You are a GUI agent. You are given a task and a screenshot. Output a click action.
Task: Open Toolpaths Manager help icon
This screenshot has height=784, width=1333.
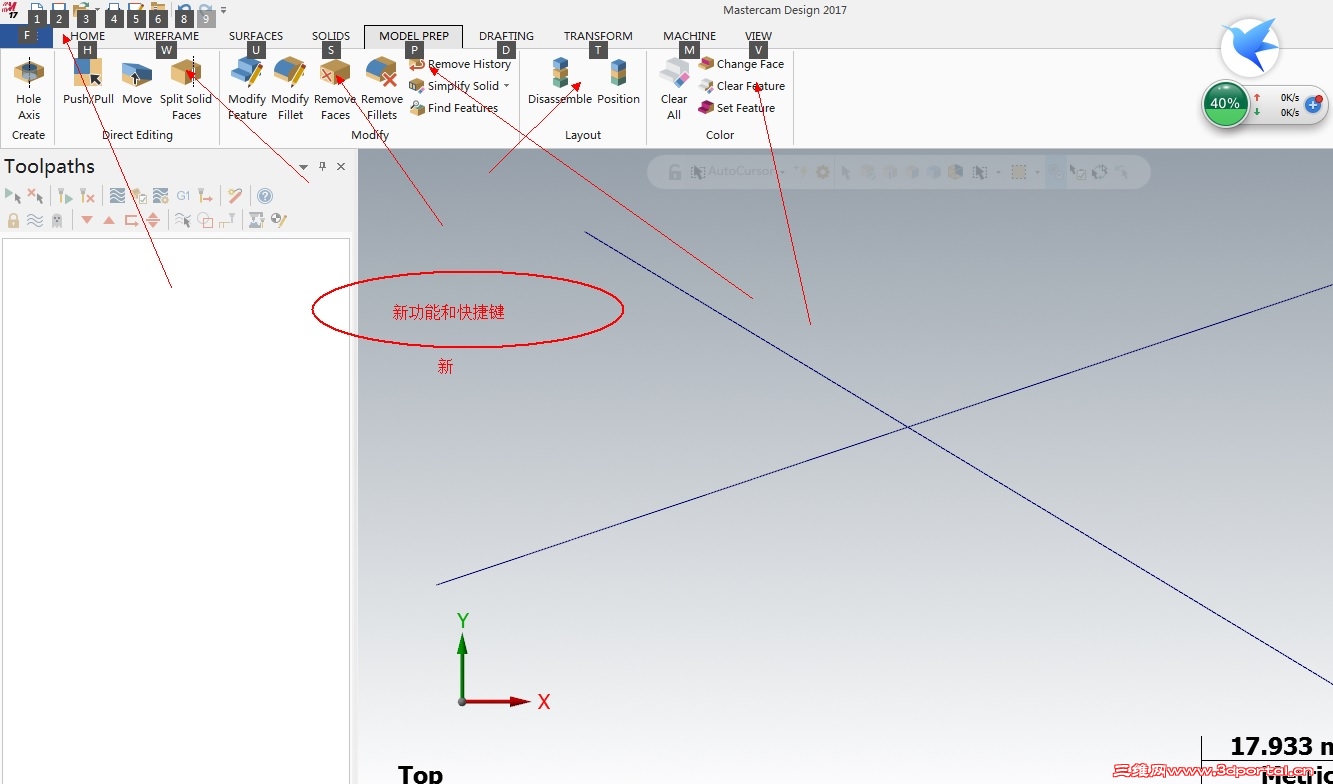pos(265,196)
